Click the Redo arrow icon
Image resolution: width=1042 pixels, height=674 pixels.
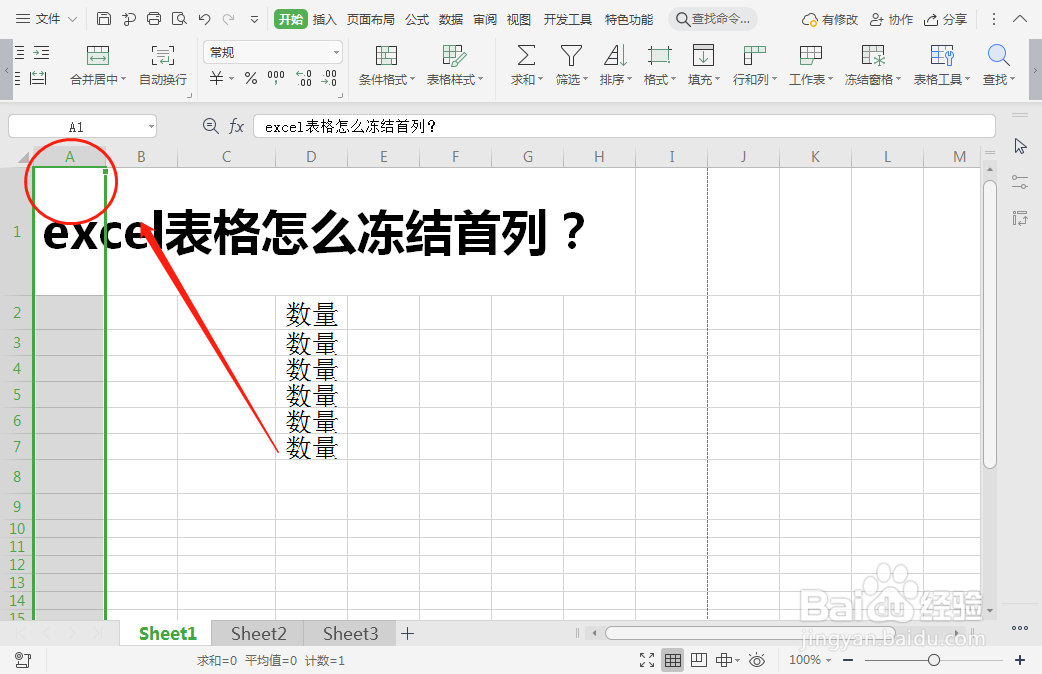(x=229, y=19)
